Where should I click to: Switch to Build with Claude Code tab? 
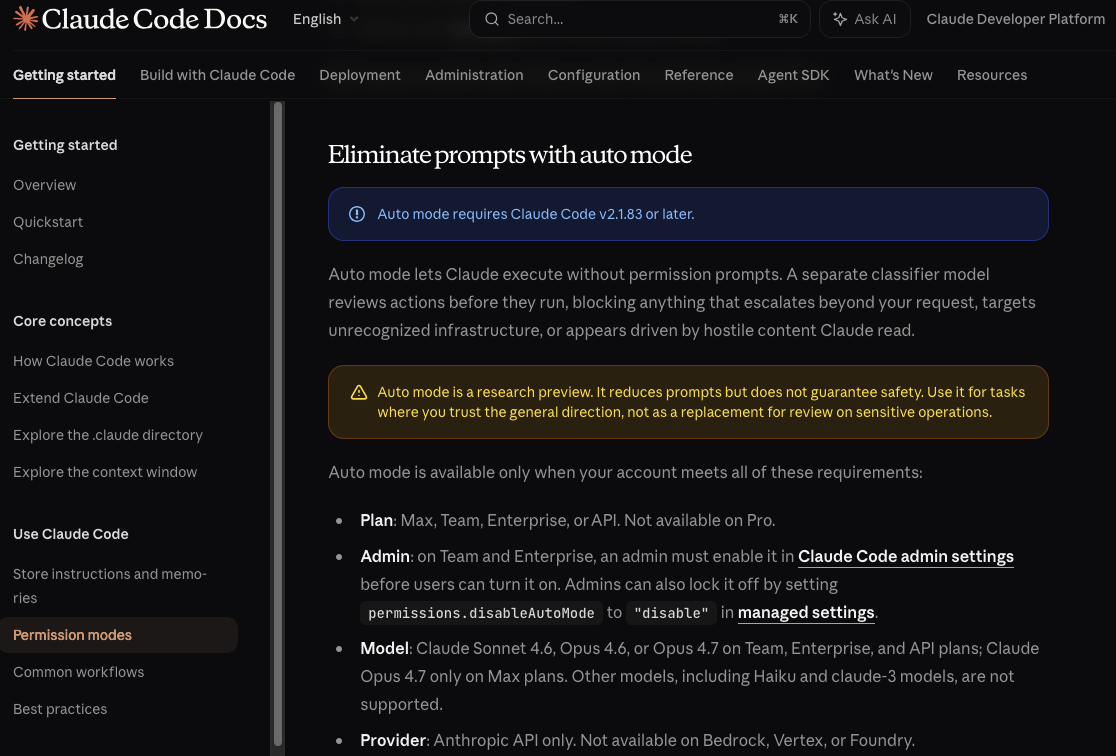(217, 75)
